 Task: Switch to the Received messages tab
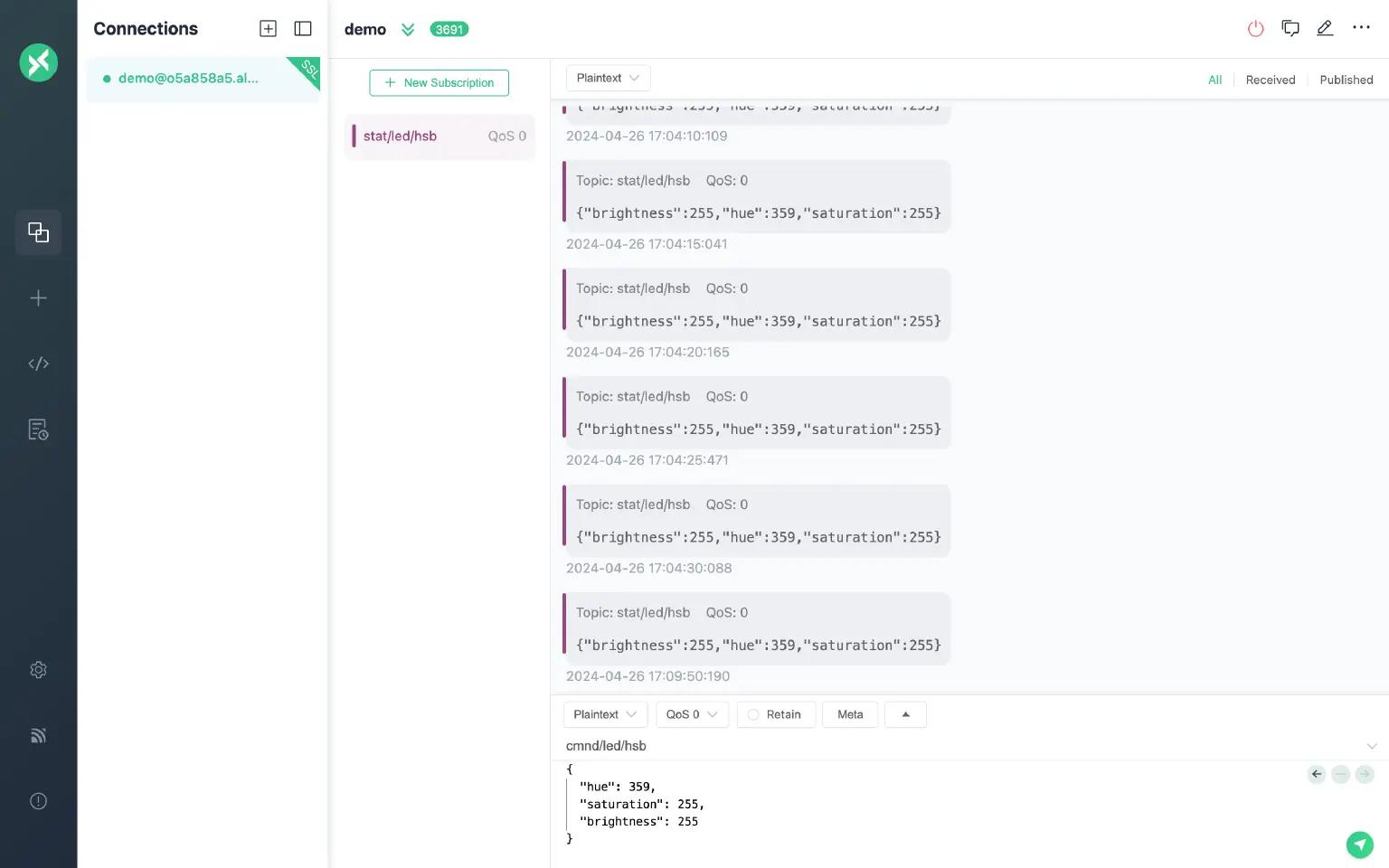(1270, 80)
